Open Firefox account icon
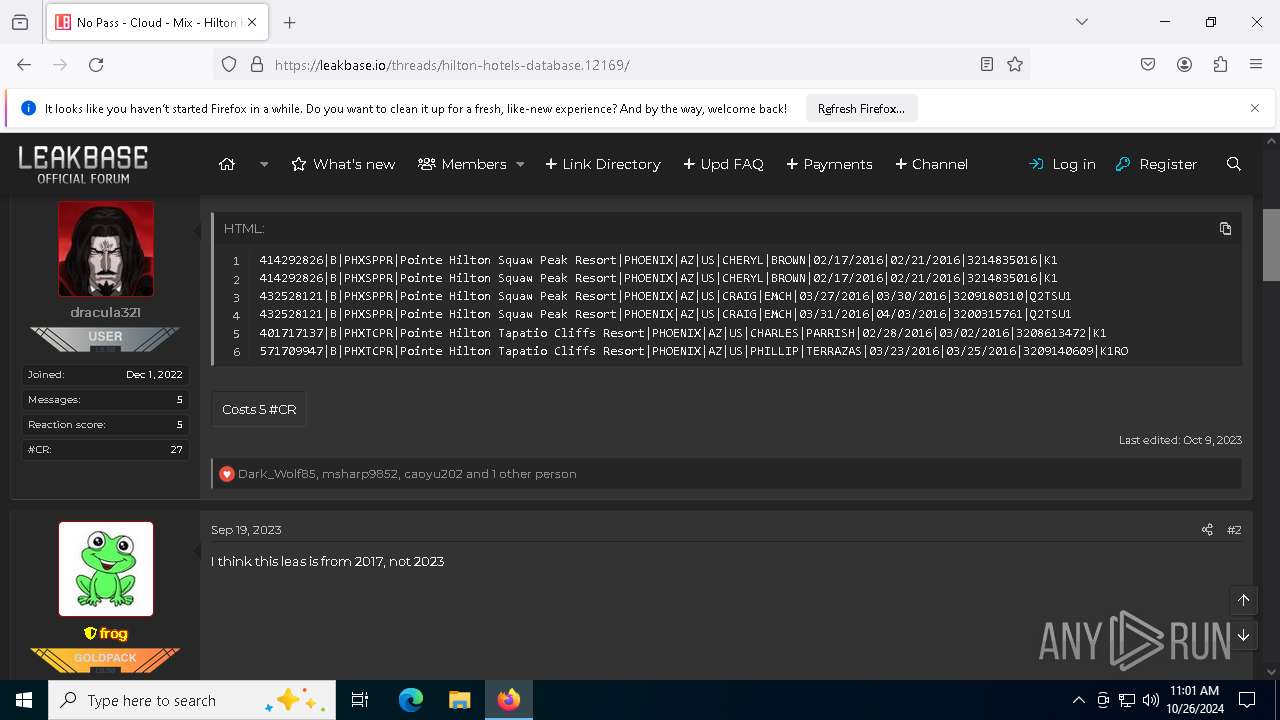The height and width of the screenshot is (720, 1280). [x=1184, y=64]
